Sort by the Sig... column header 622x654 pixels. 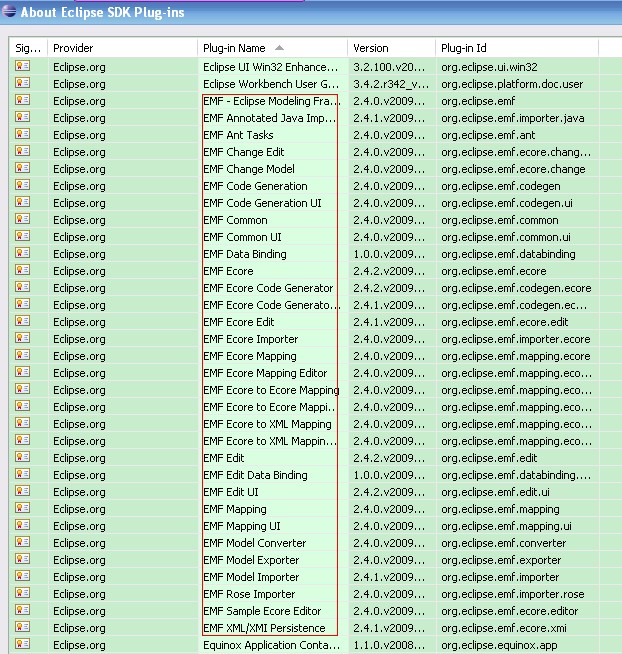click(28, 48)
